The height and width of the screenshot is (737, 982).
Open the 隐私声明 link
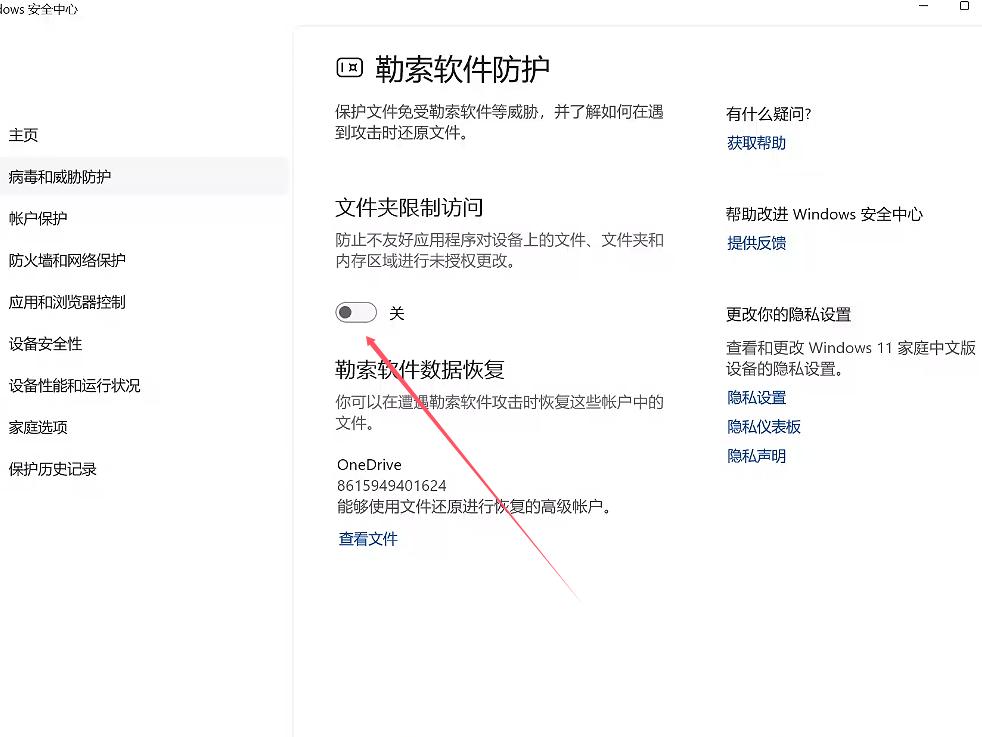[756, 456]
